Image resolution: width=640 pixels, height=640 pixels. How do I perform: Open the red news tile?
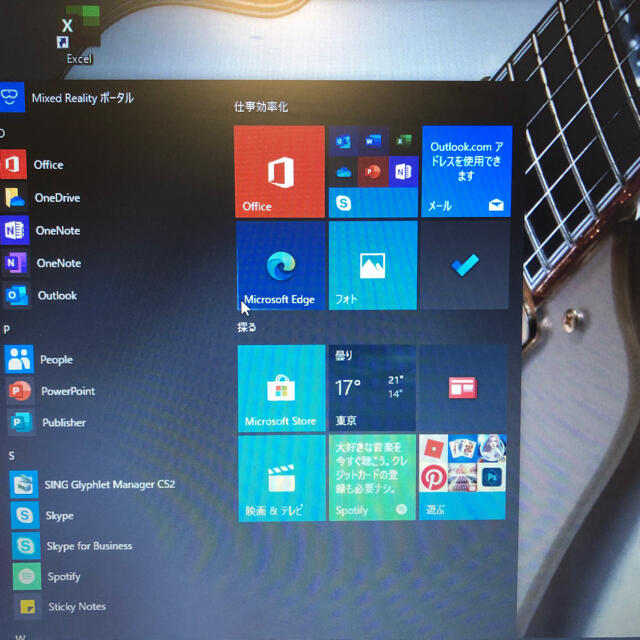463,388
